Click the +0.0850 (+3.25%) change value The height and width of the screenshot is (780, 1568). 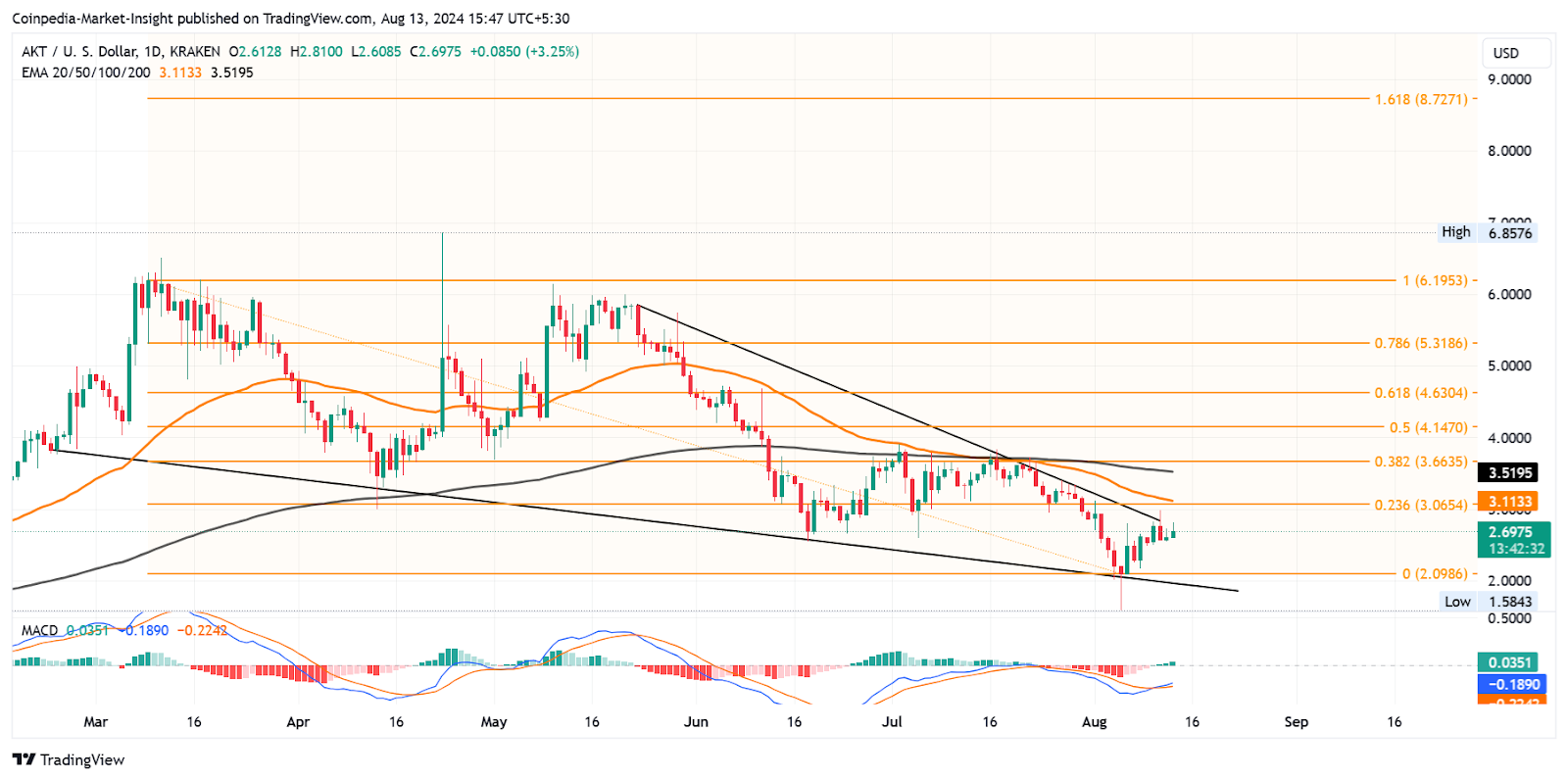click(x=524, y=51)
